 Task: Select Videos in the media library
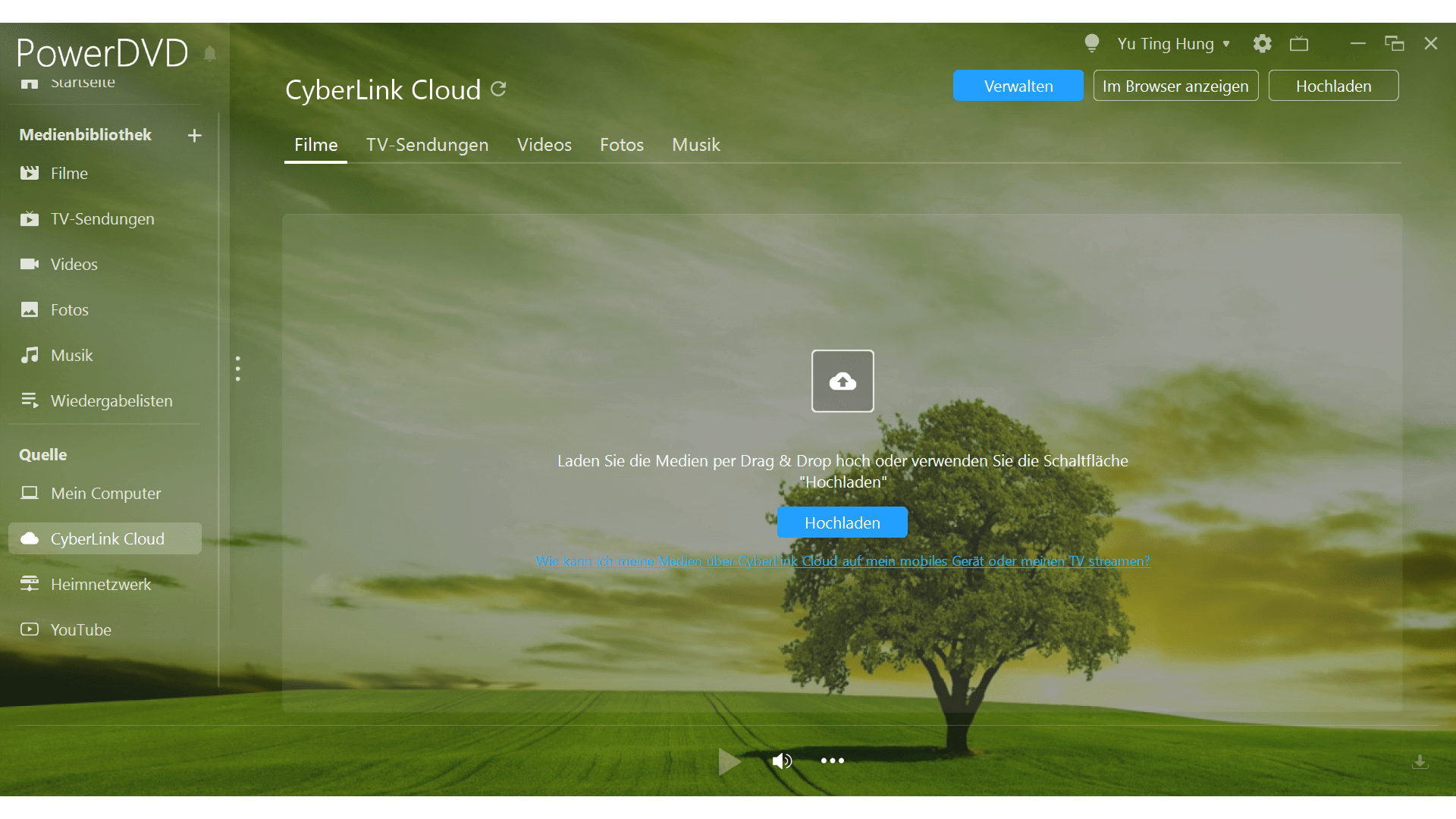(x=74, y=264)
